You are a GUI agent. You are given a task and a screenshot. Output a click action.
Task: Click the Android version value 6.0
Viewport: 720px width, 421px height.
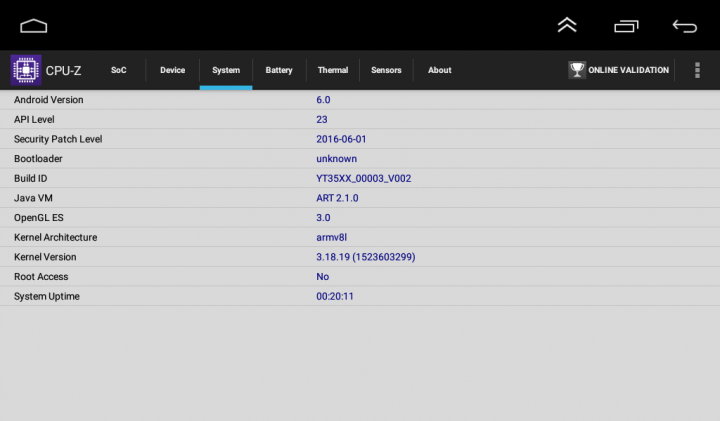click(x=323, y=100)
